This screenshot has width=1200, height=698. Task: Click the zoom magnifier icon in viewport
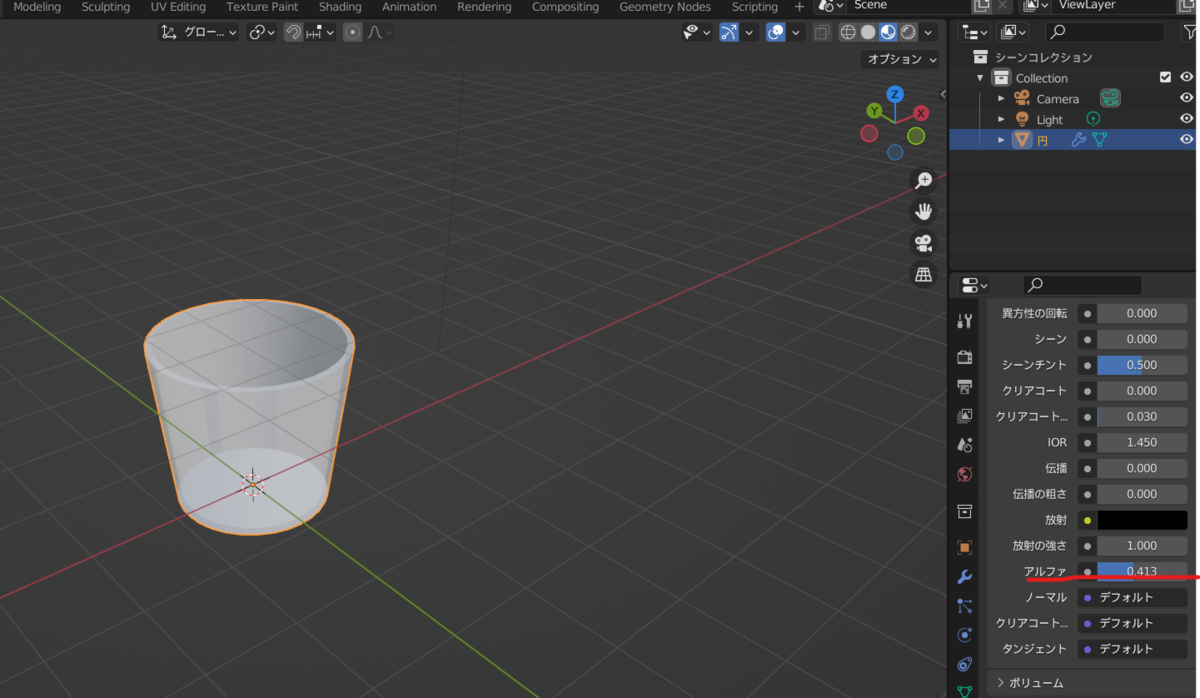coord(924,180)
